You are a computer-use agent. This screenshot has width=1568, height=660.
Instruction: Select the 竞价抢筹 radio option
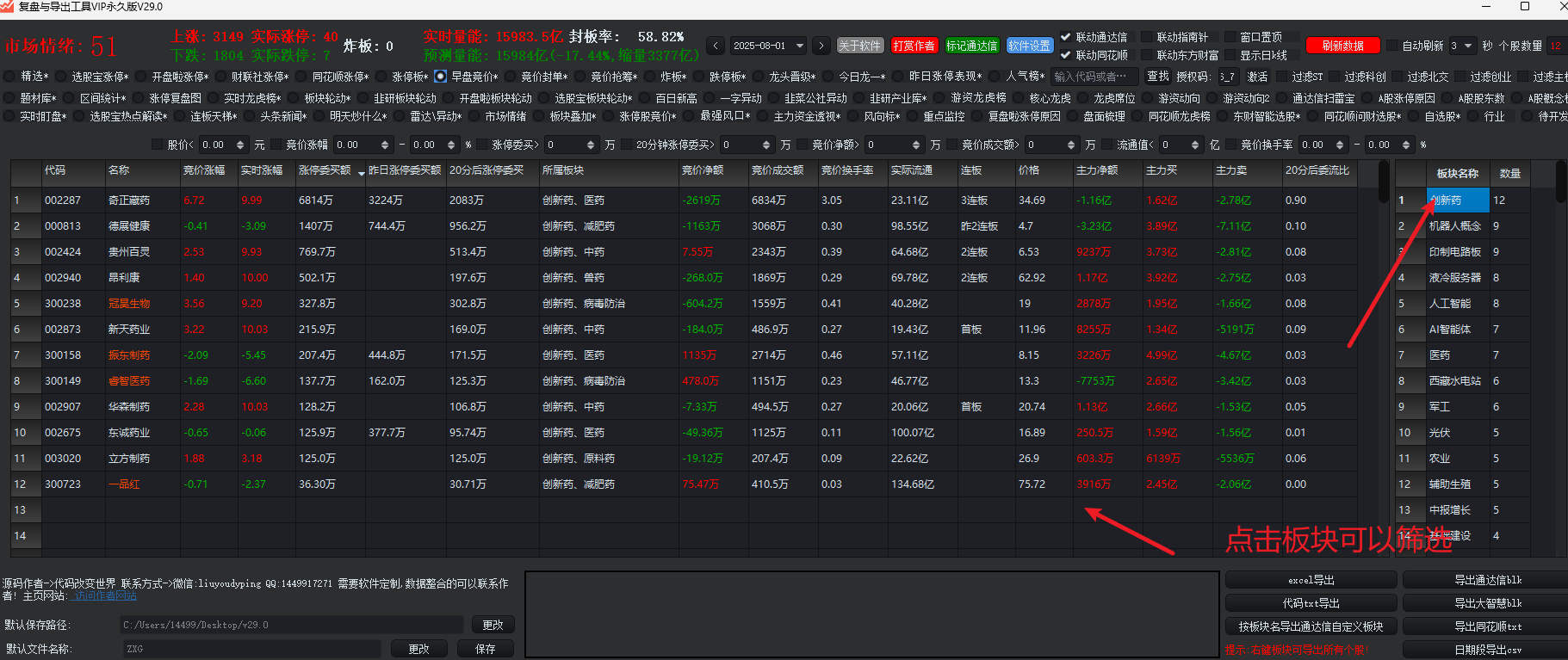[580, 77]
